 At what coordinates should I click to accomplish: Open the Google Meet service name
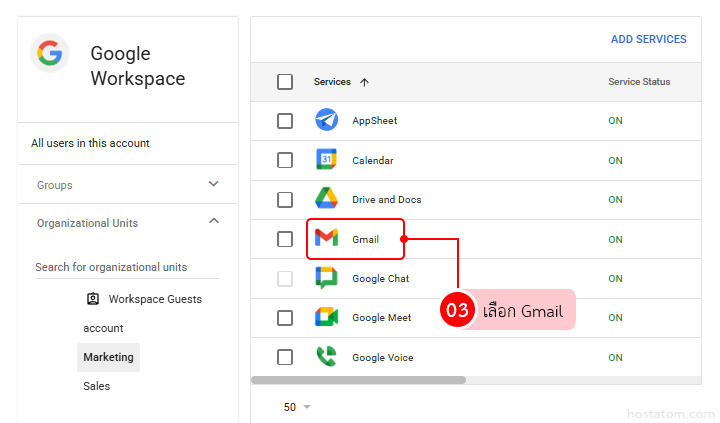(382, 318)
